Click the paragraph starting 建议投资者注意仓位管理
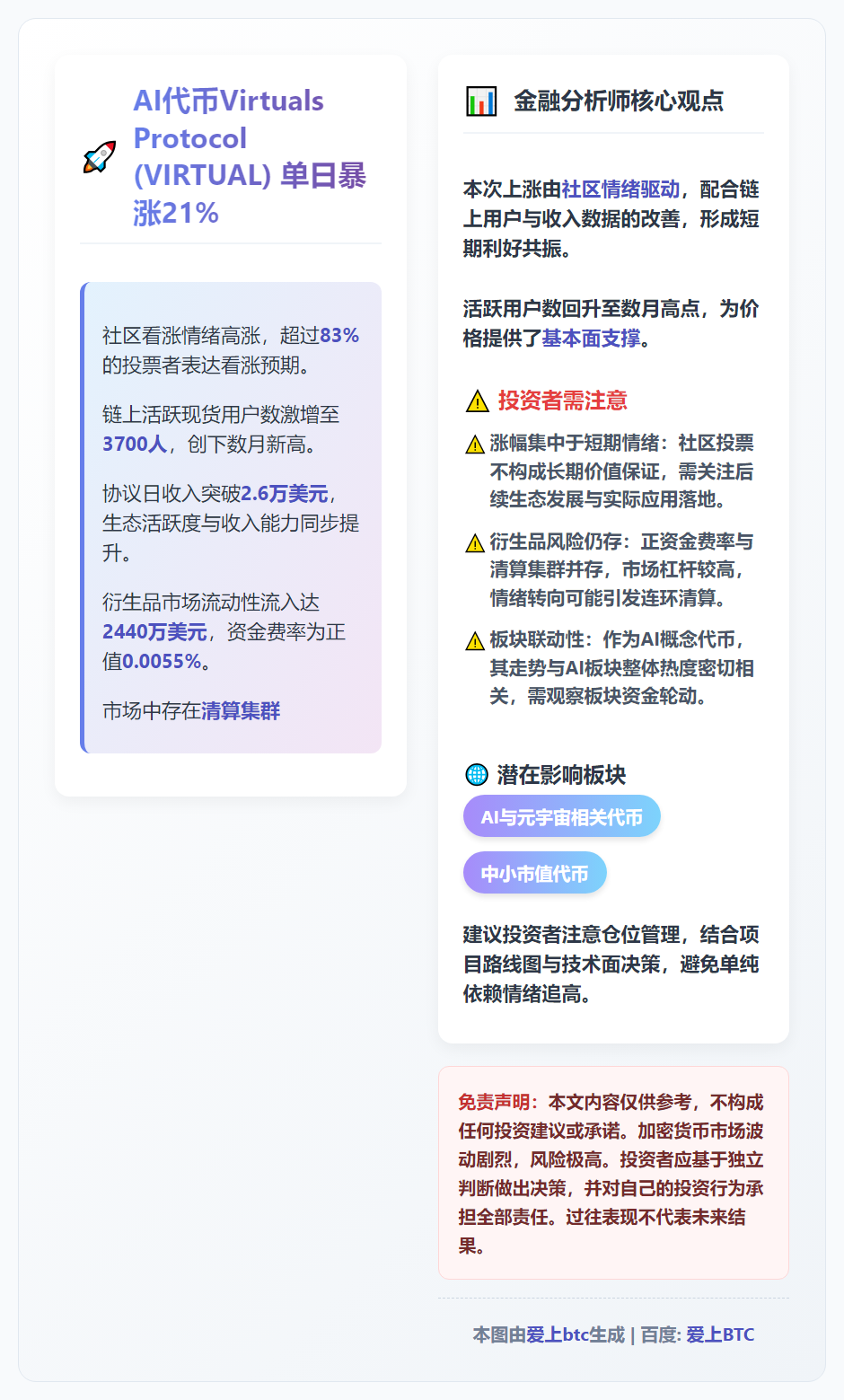Viewport: 844px width, 1400px height. pos(611,964)
